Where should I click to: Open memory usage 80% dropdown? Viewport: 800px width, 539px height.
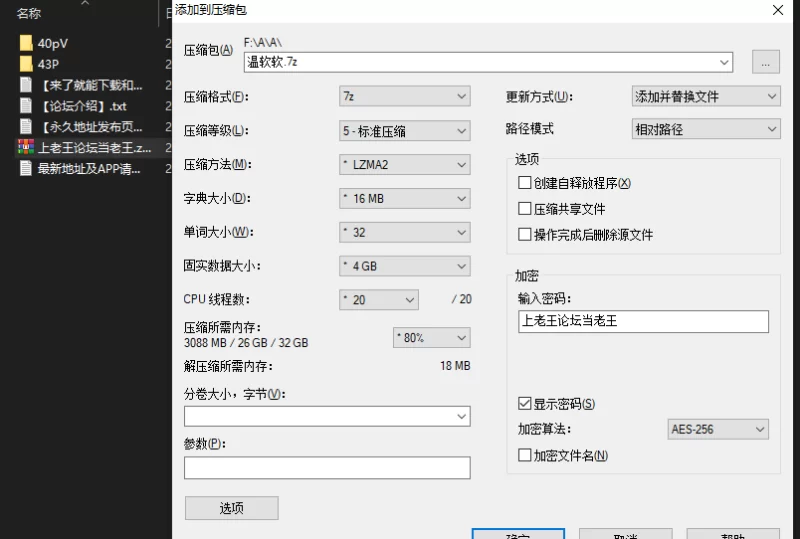[432, 337]
